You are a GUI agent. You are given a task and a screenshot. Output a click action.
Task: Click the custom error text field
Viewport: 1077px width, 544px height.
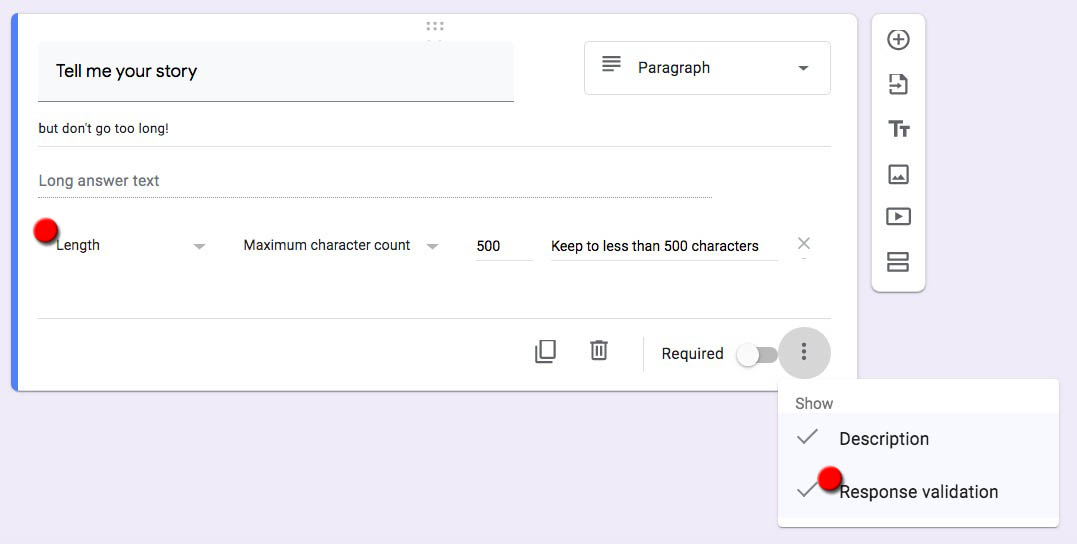tap(664, 246)
